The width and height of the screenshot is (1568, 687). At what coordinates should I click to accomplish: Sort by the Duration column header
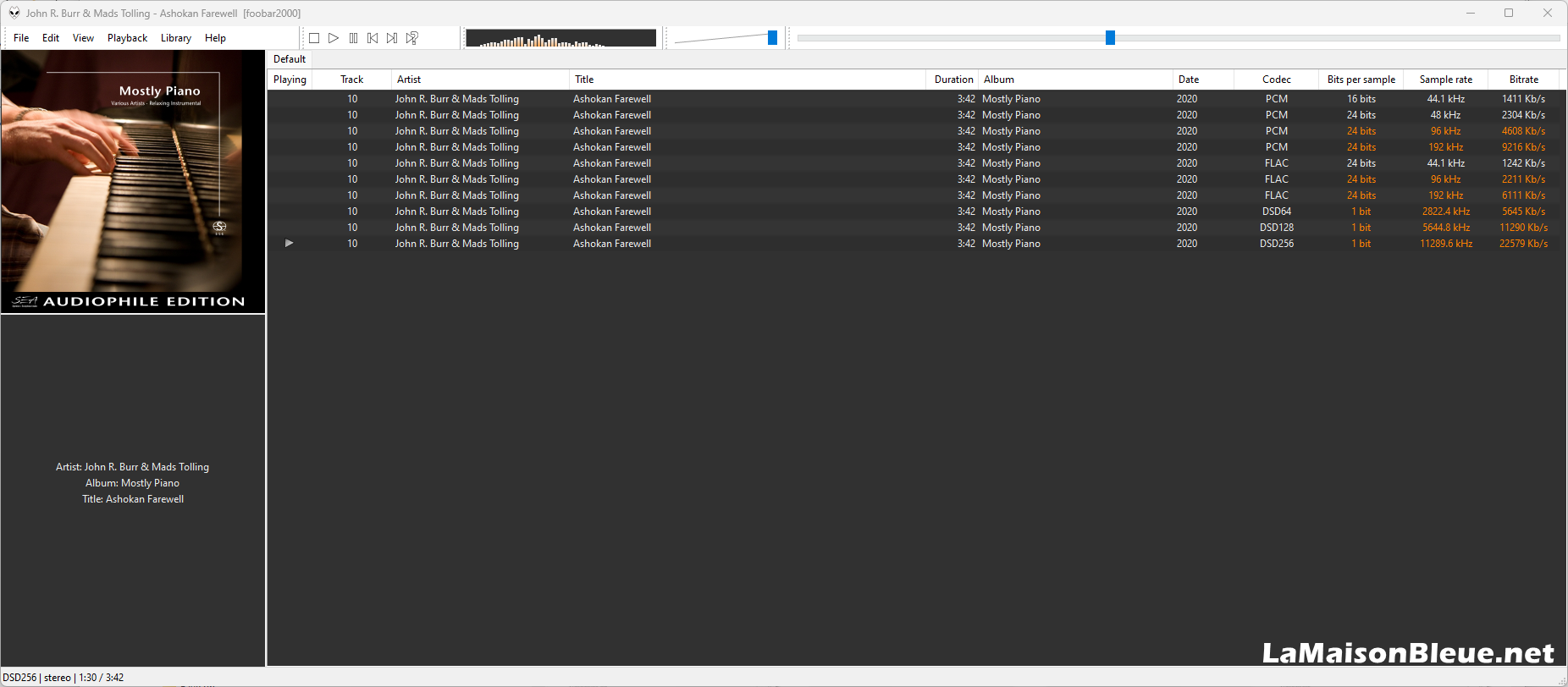click(952, 80)
